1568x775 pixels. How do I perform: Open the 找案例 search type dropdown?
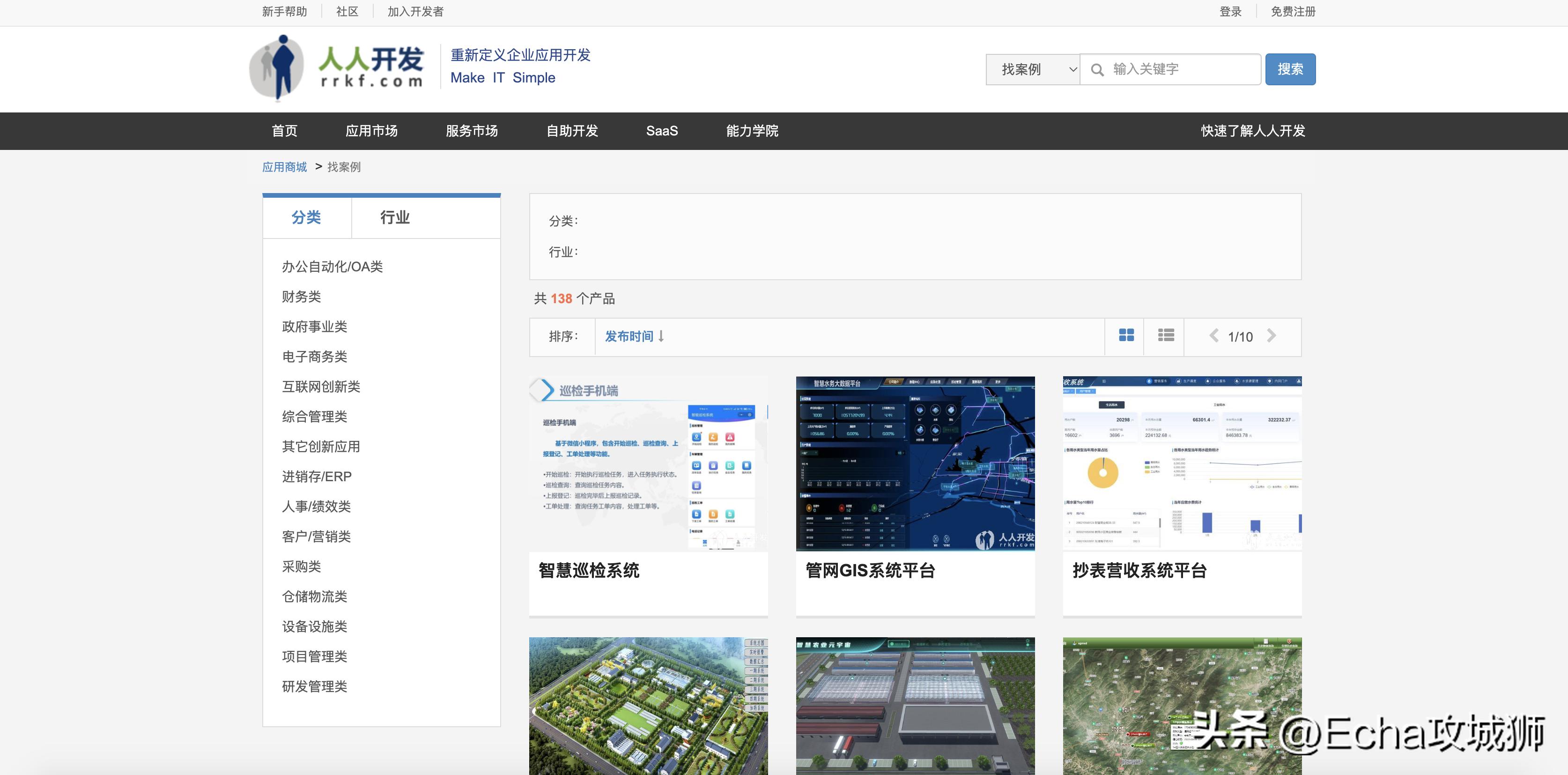click(x=1032, y=69)
